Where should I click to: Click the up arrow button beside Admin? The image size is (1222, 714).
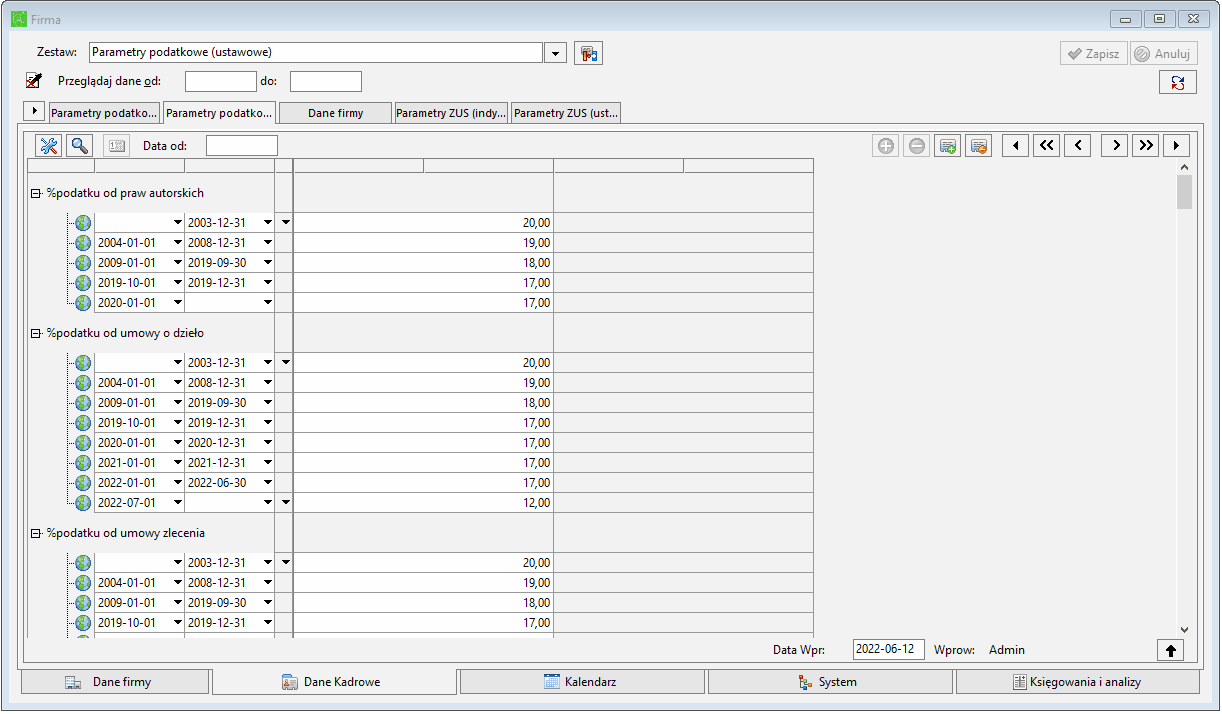click(1170, 650)
